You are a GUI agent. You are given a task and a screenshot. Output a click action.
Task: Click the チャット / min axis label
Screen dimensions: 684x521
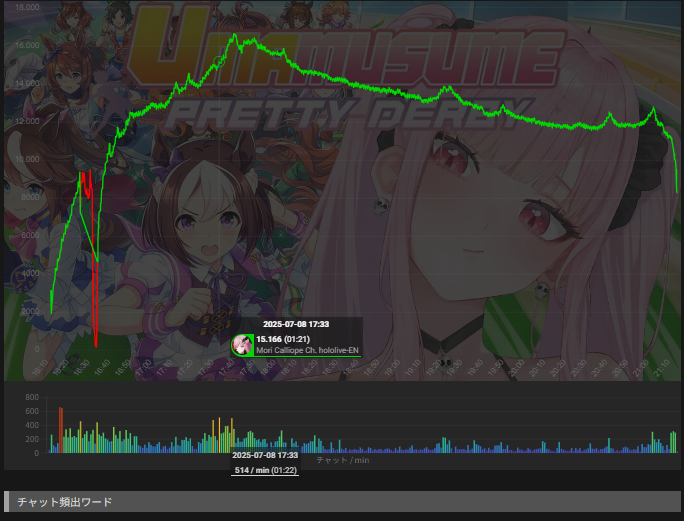point(342,460)
